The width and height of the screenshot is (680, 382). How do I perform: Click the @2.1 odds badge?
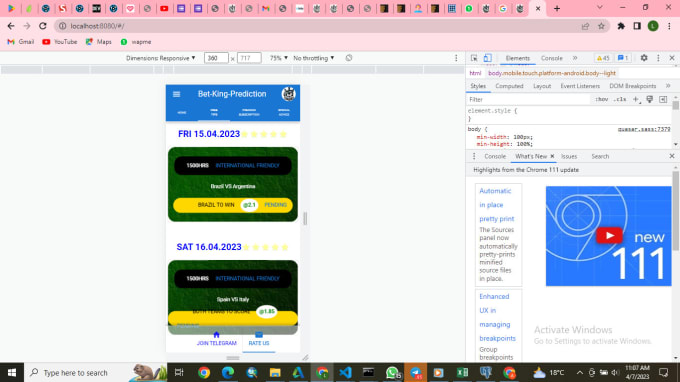249,205
